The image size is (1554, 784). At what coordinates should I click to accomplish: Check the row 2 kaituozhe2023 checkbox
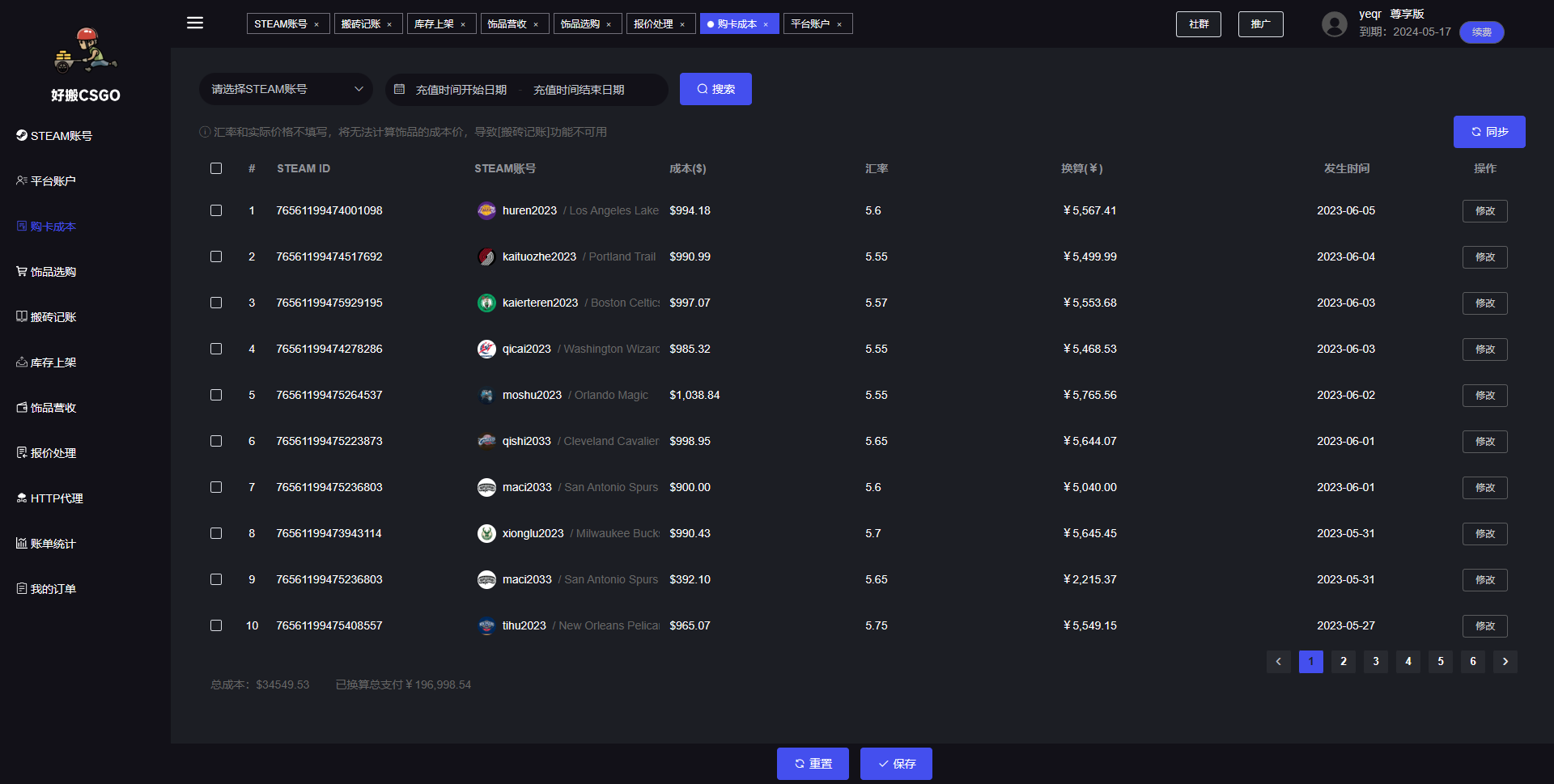(x=216, y=256)
